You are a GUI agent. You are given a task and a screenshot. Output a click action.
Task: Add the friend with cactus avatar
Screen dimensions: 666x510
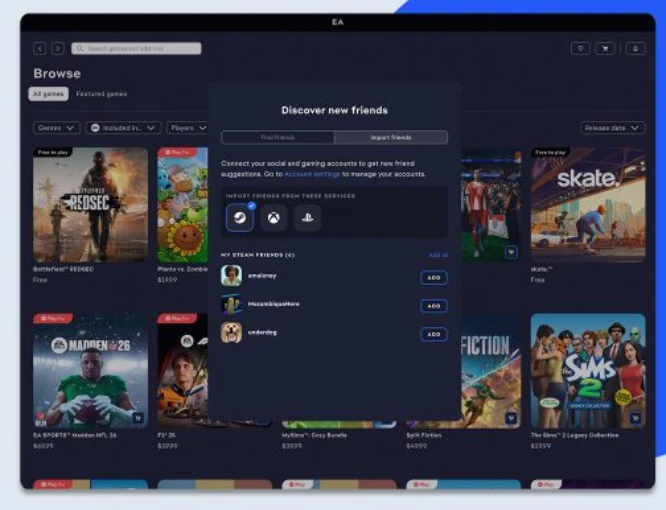click(x=434, y=306)
